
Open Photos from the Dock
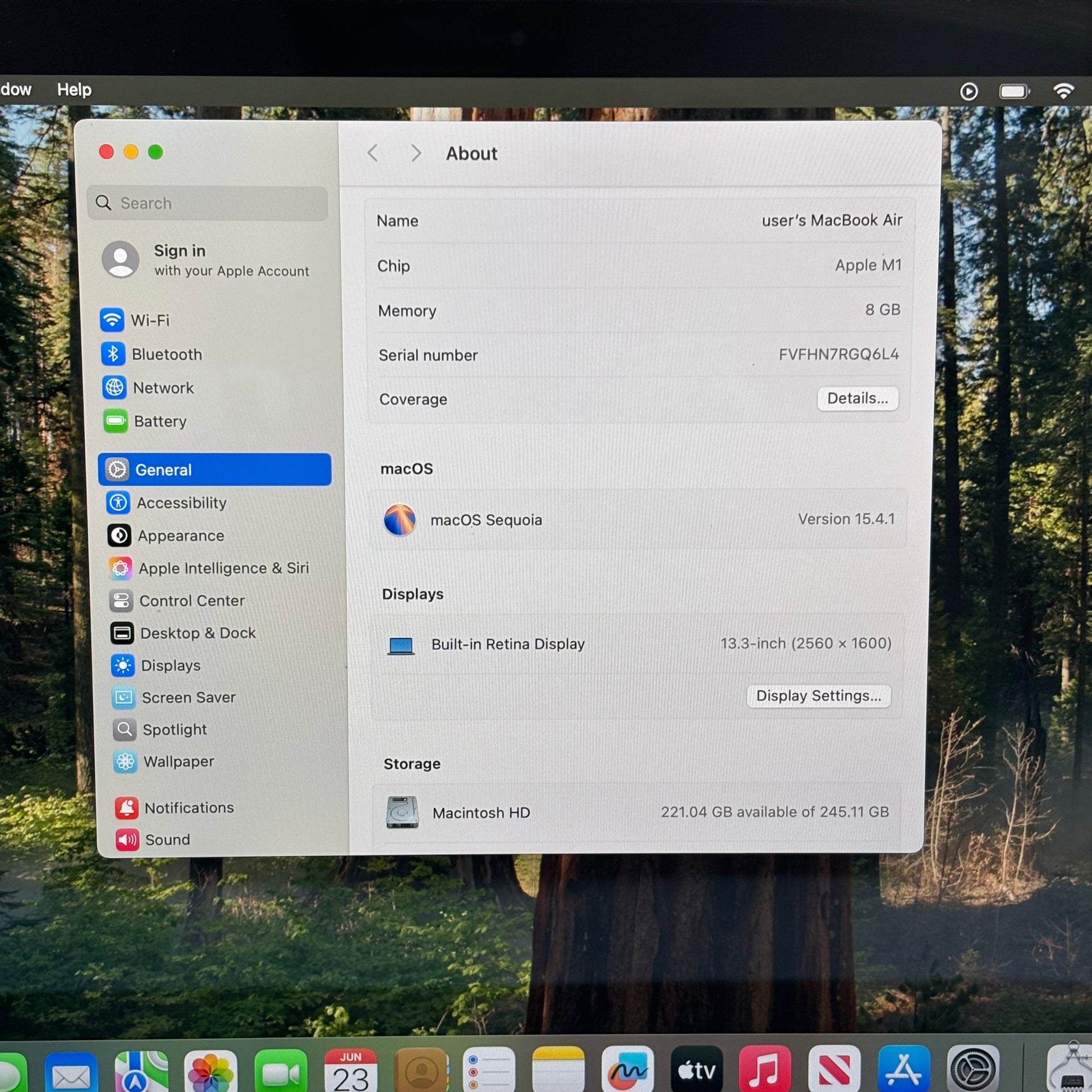tap(210, 1071)
